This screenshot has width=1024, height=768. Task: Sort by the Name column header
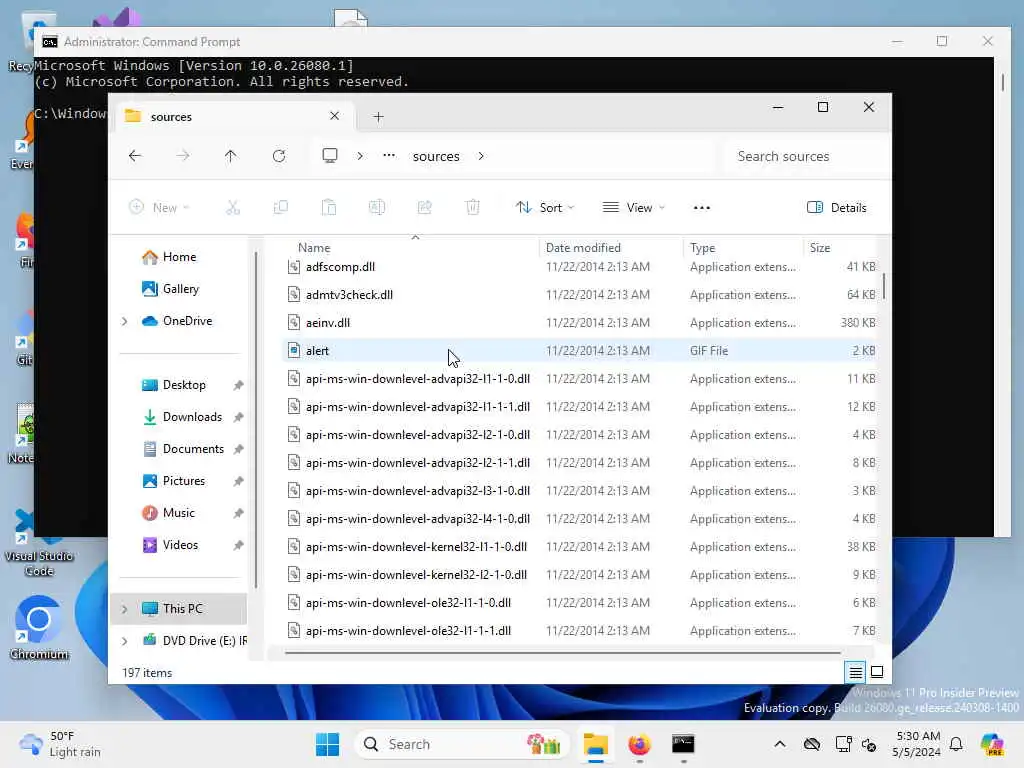tap(314, 248)
